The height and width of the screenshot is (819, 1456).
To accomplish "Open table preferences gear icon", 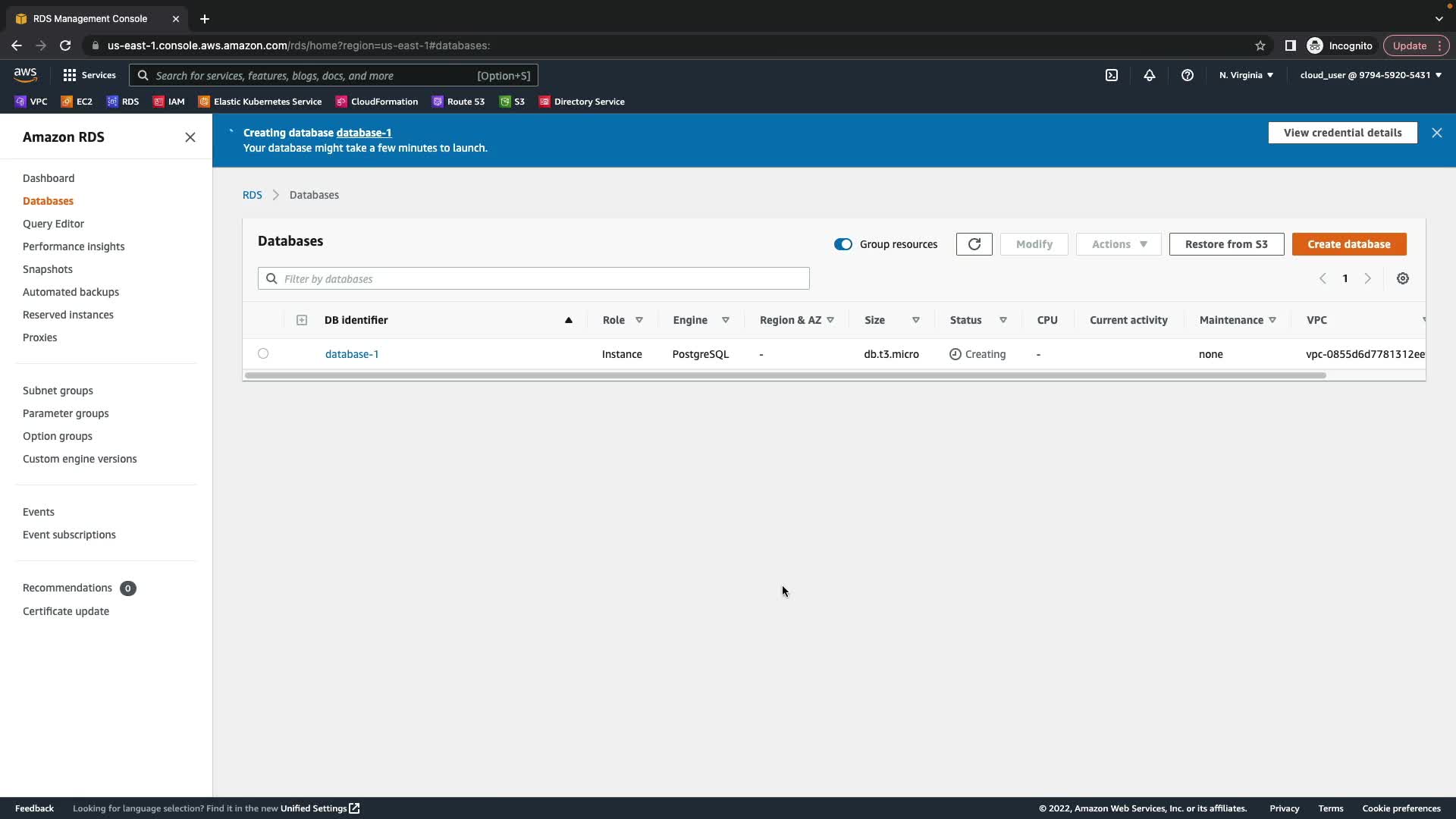I will pos(1403,278).
